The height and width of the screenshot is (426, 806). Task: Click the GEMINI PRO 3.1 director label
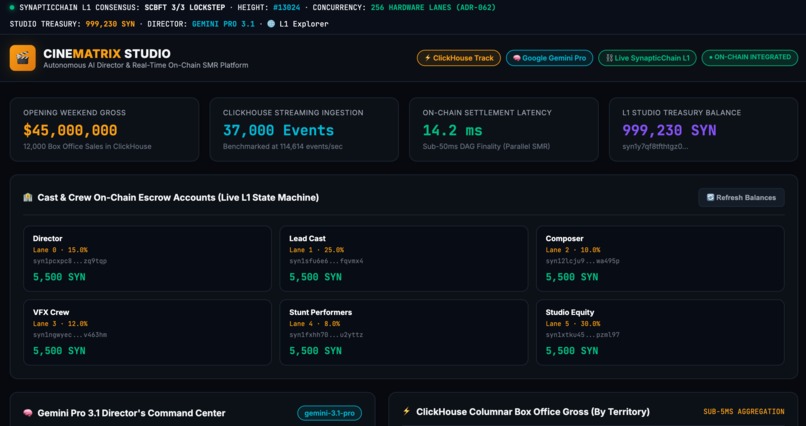[x=223, y=24]
